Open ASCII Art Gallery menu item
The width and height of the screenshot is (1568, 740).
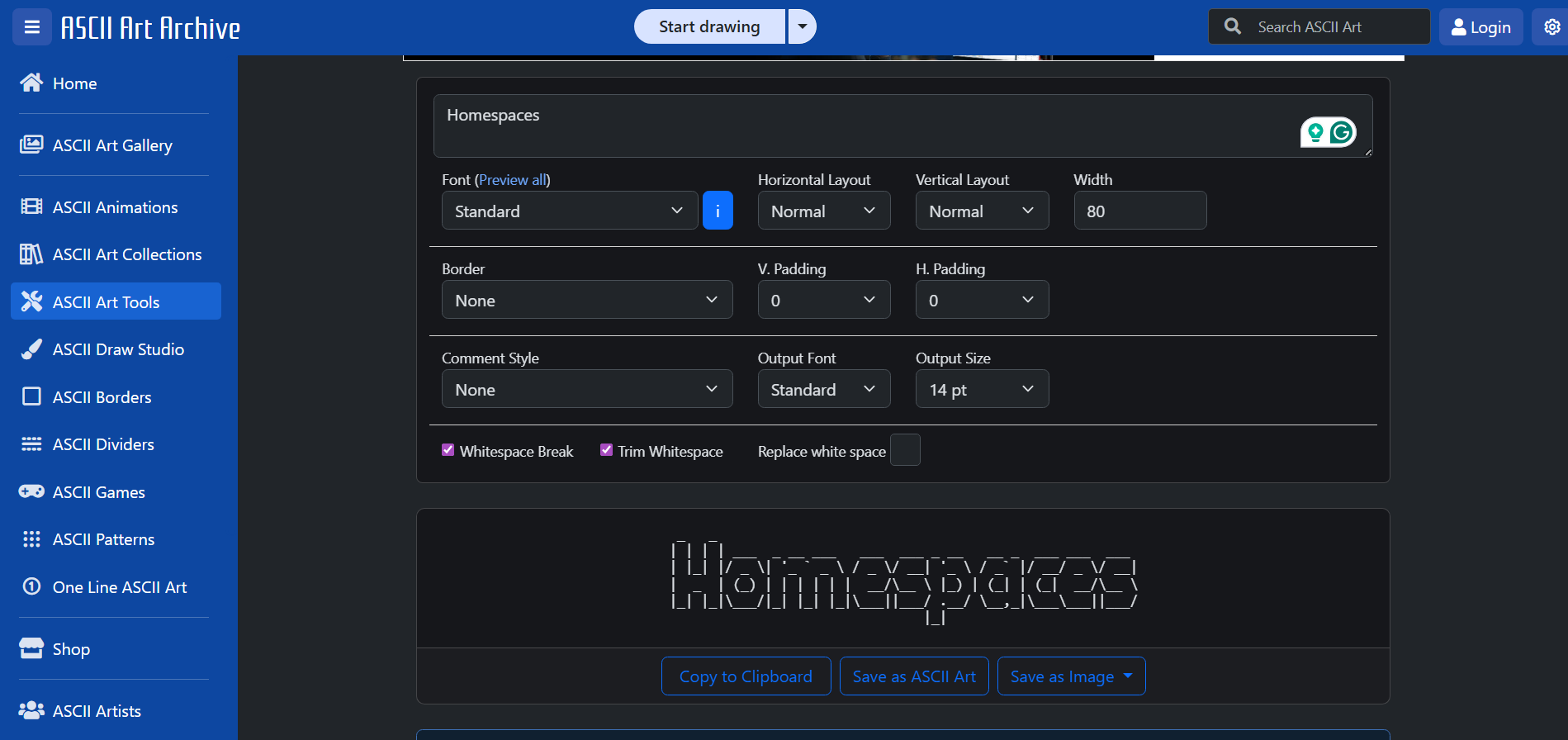coord(116,145)
